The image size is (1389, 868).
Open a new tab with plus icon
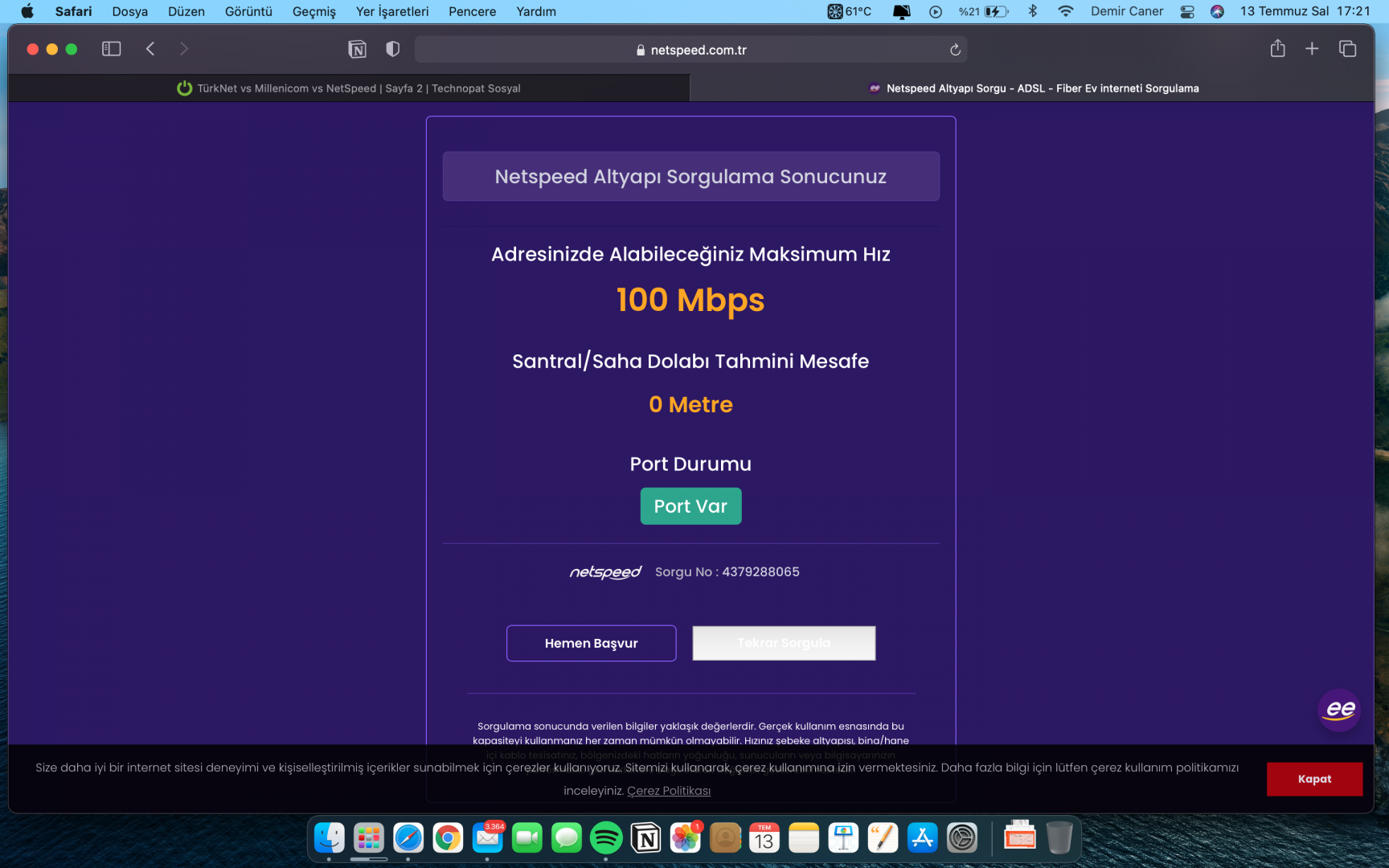1312,49
